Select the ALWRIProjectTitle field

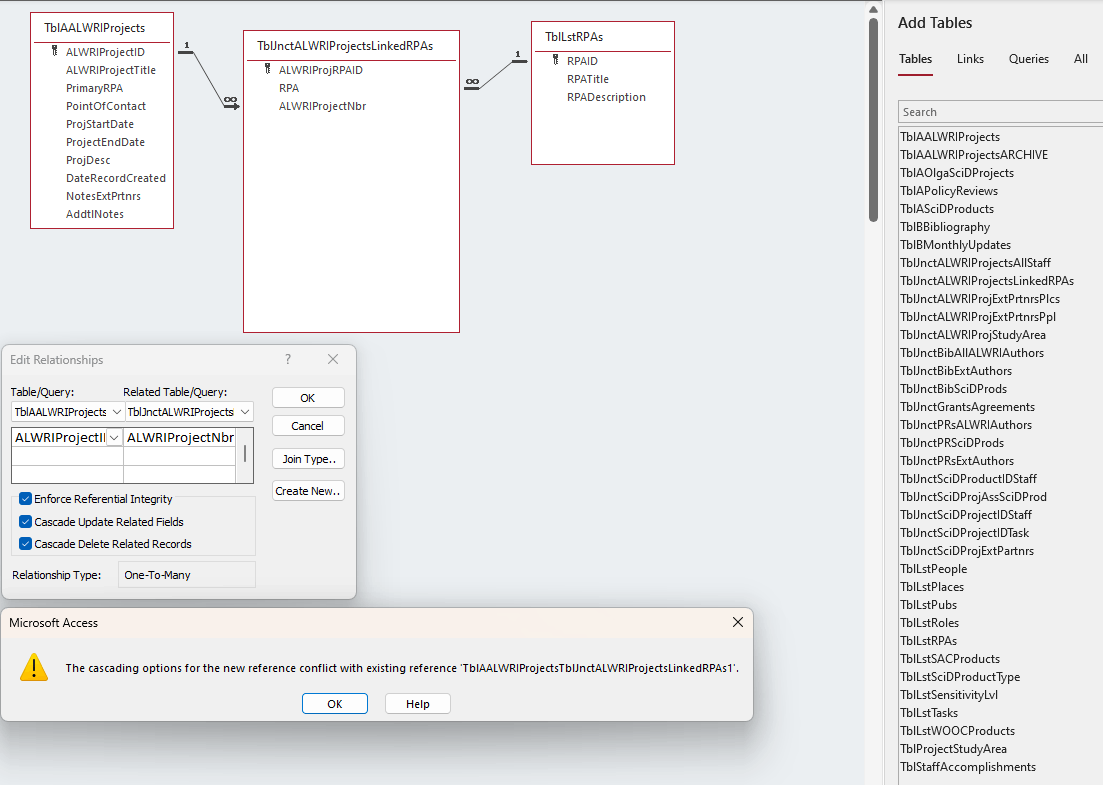[111, 70]
